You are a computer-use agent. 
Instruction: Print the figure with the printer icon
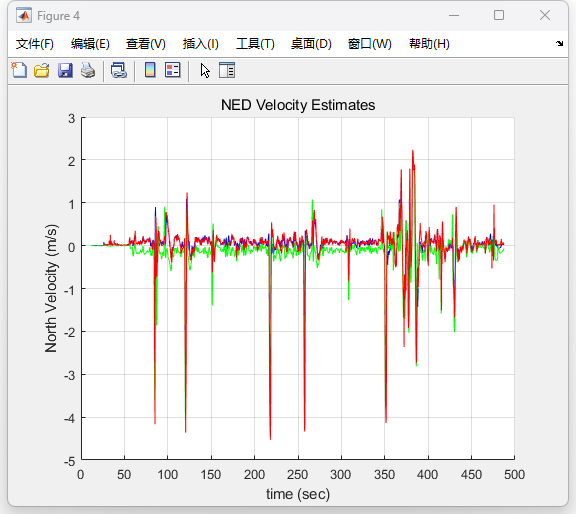pos(88,70)
